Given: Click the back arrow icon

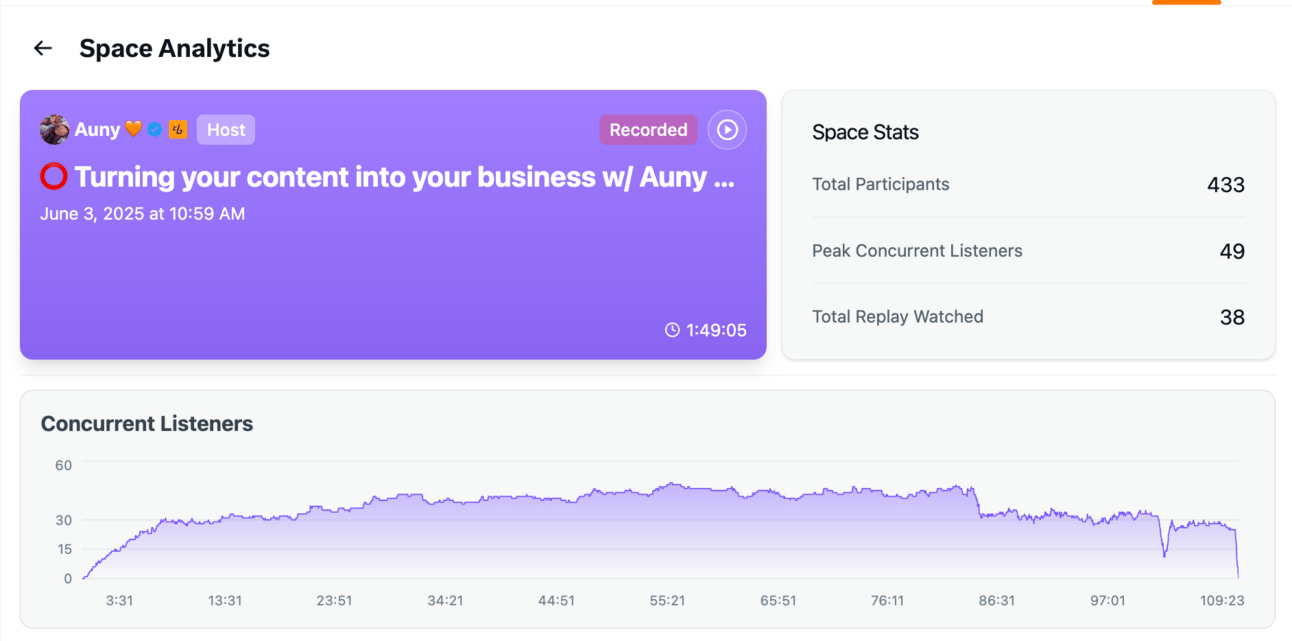Looking at the screenshot, I should tap(42, 48).
